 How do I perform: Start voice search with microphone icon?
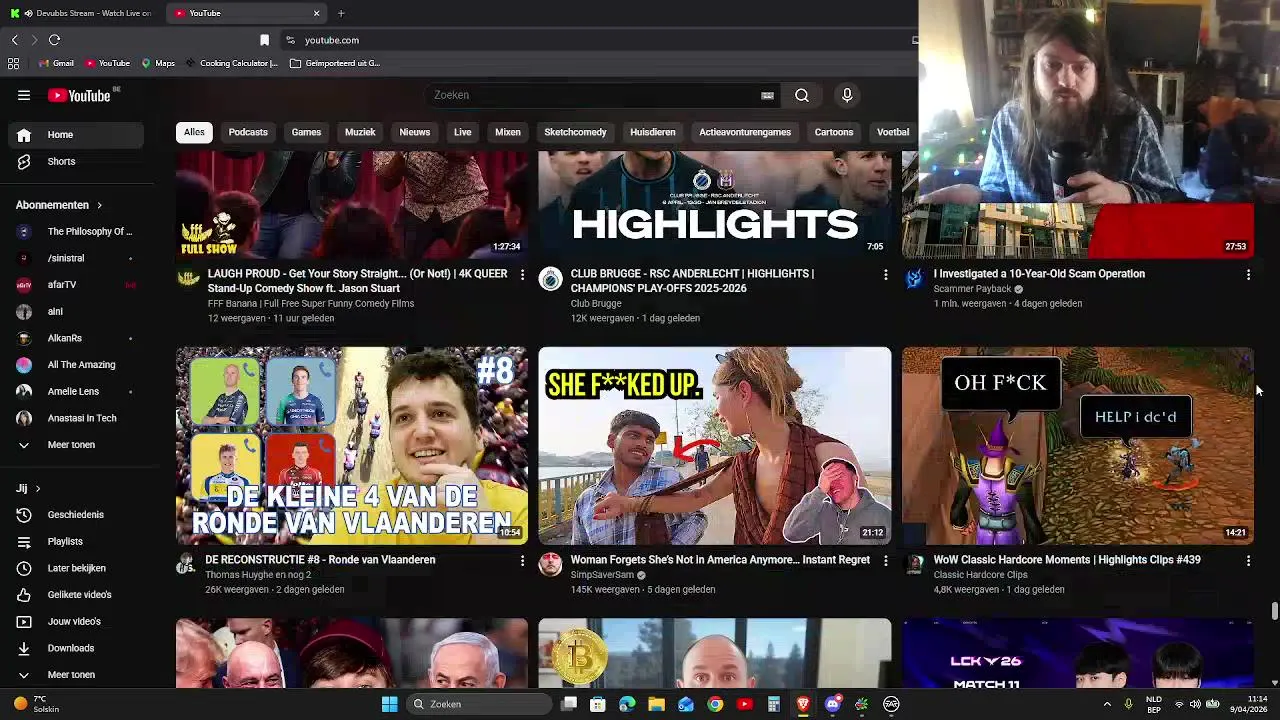click(847, 95)
